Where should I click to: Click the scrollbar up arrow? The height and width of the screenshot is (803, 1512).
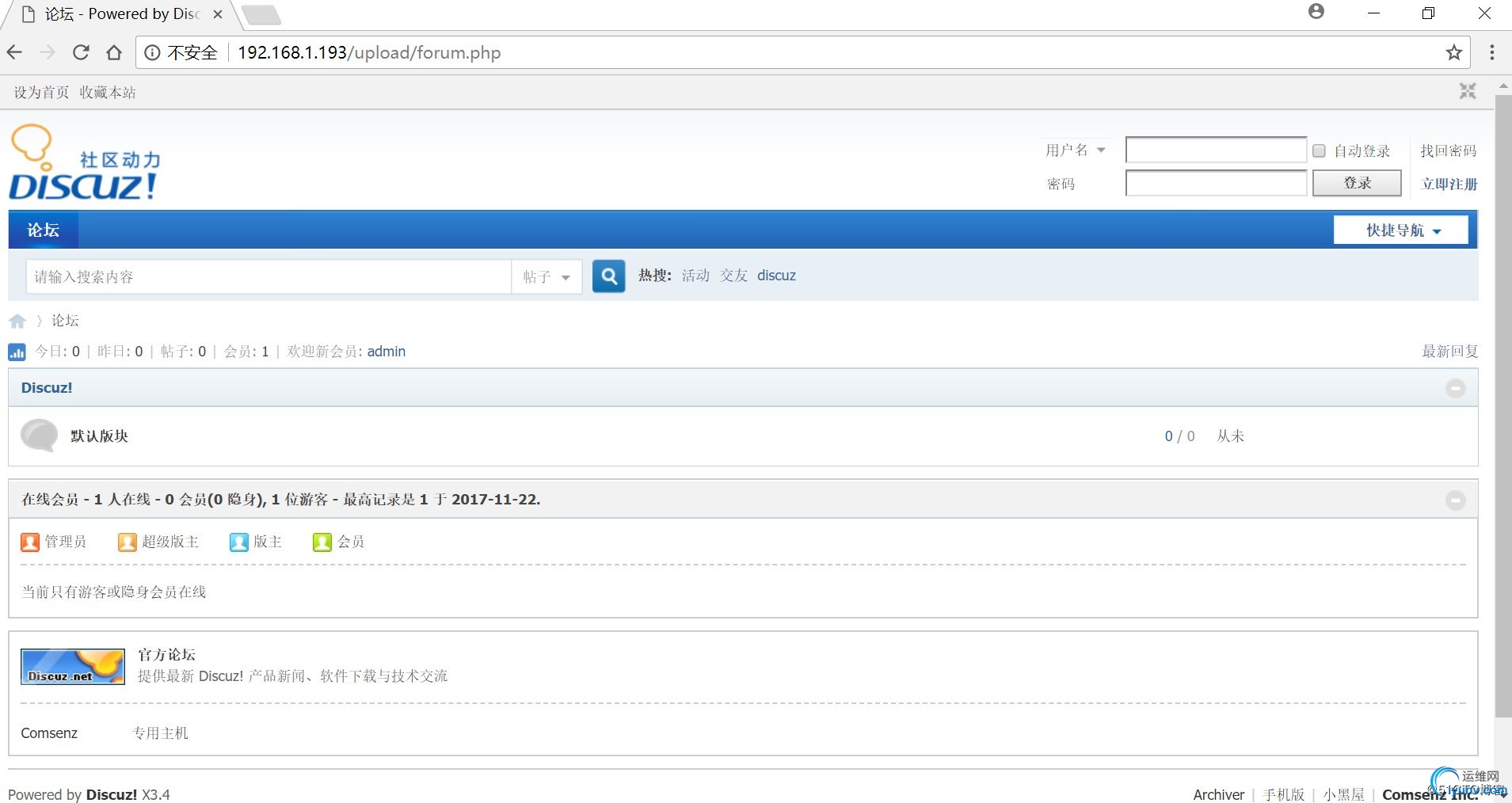[1502, 86]
